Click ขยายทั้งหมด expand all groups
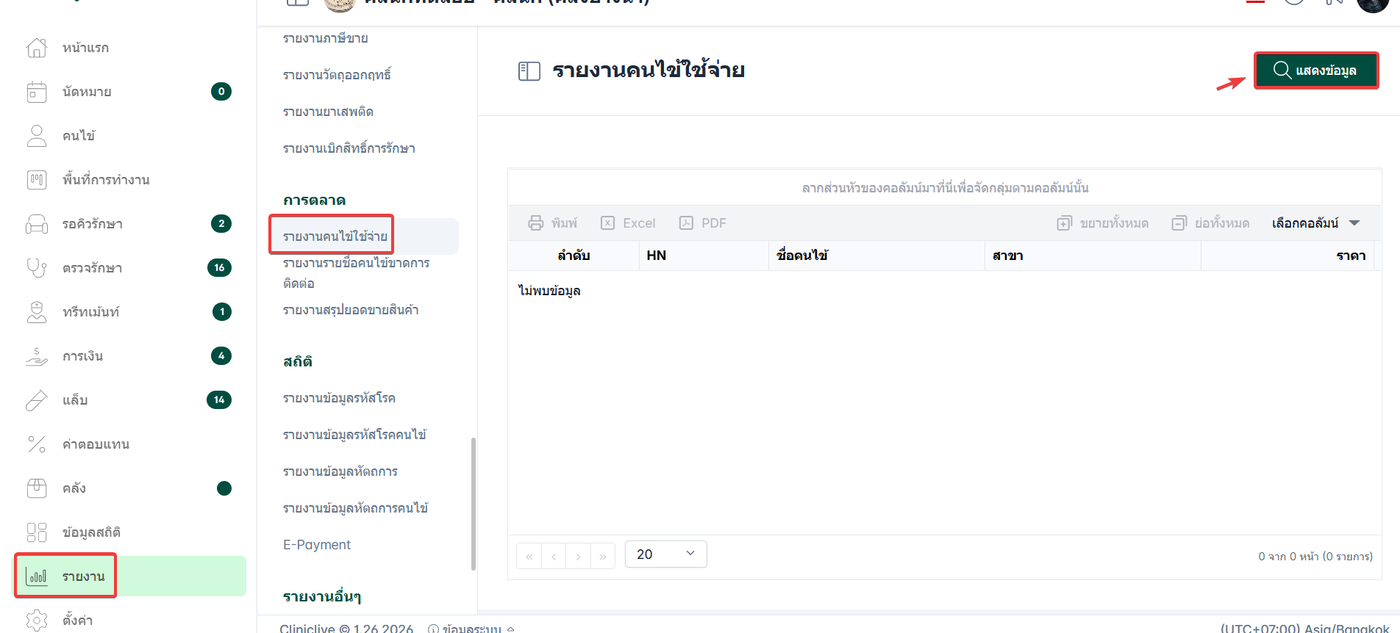This screenshot has height=633, width=1400. (1102, 223)
